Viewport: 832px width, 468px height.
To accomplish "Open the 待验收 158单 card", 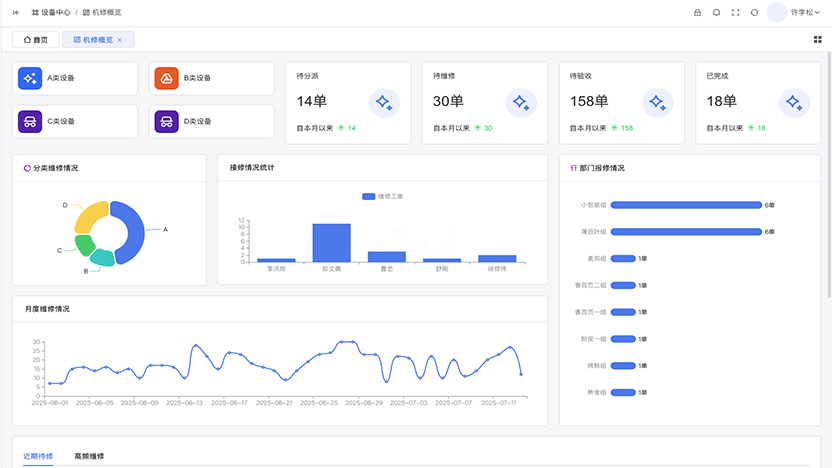I will (x=621, y=102).
